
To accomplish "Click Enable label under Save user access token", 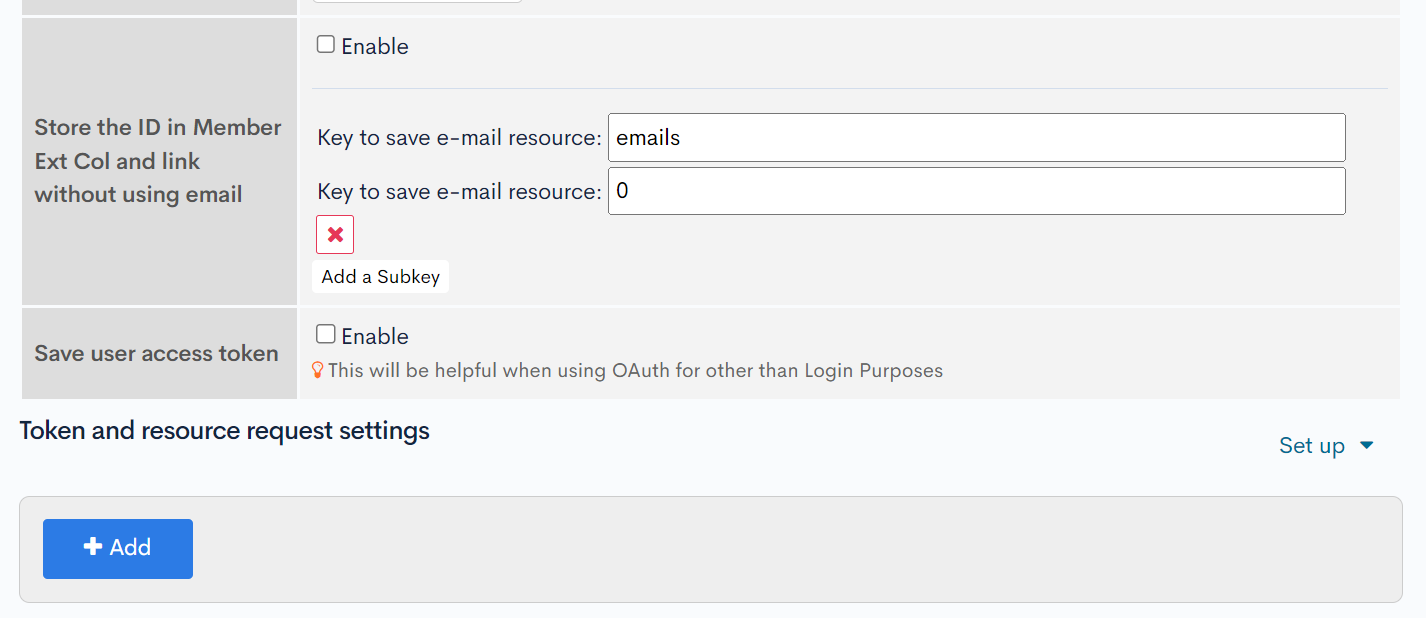I will tap(375, 336).
